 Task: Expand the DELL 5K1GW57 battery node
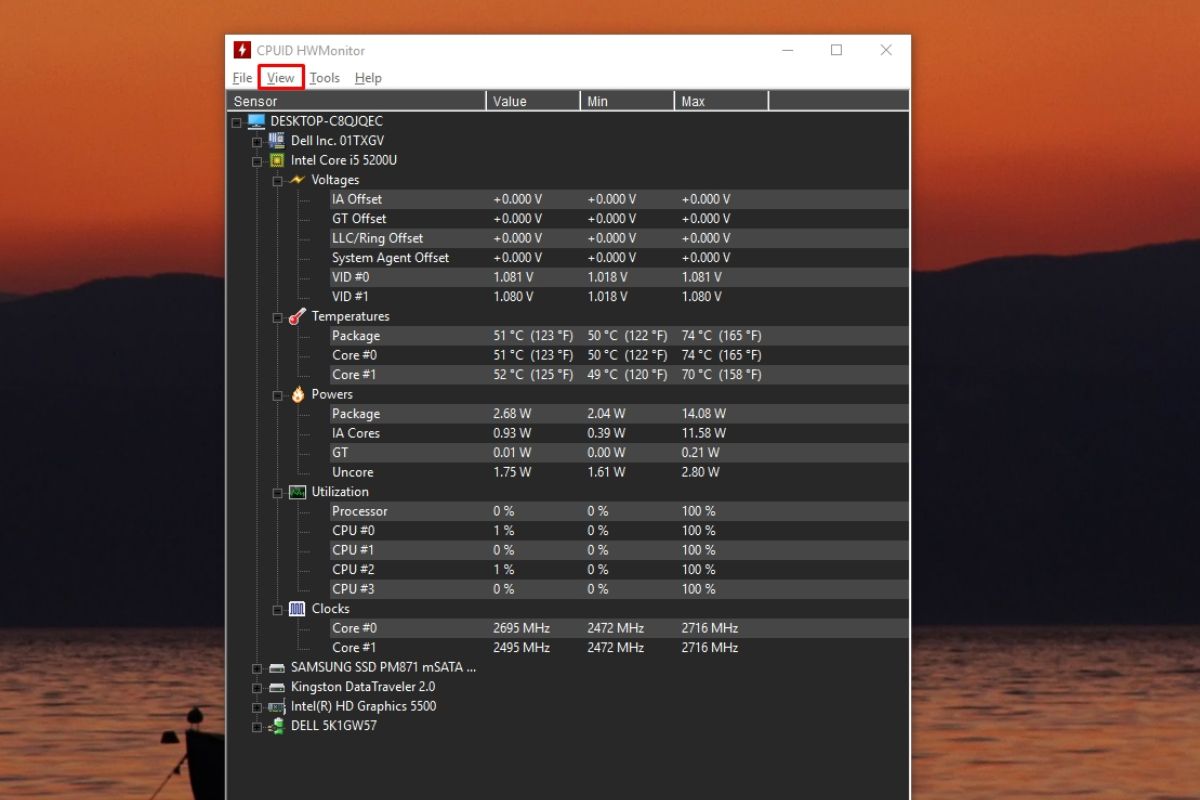click(x=257, y=726)
